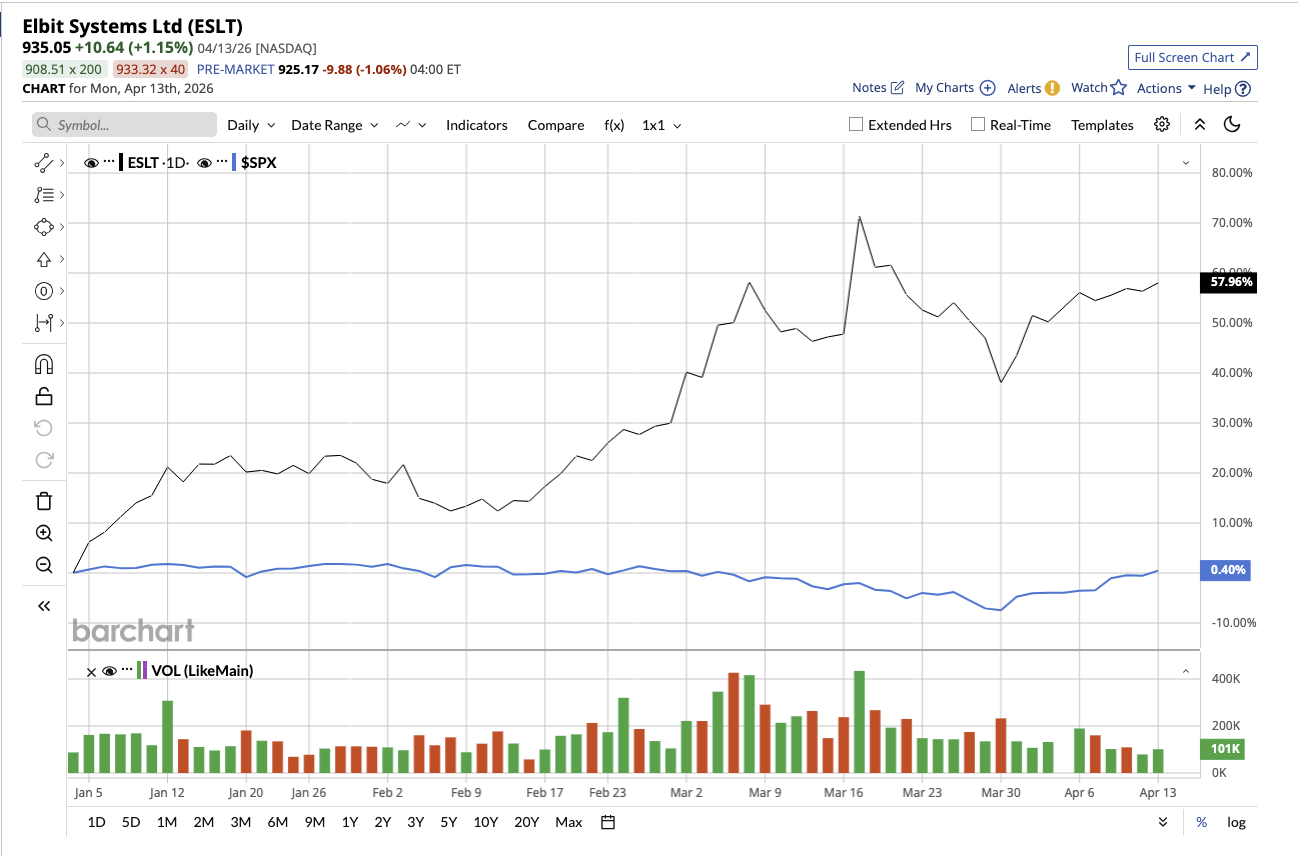The width and height of the screenshot is (1298, 856).
Task: Switch to dark mode moon icon
Action: point(1232,125)
